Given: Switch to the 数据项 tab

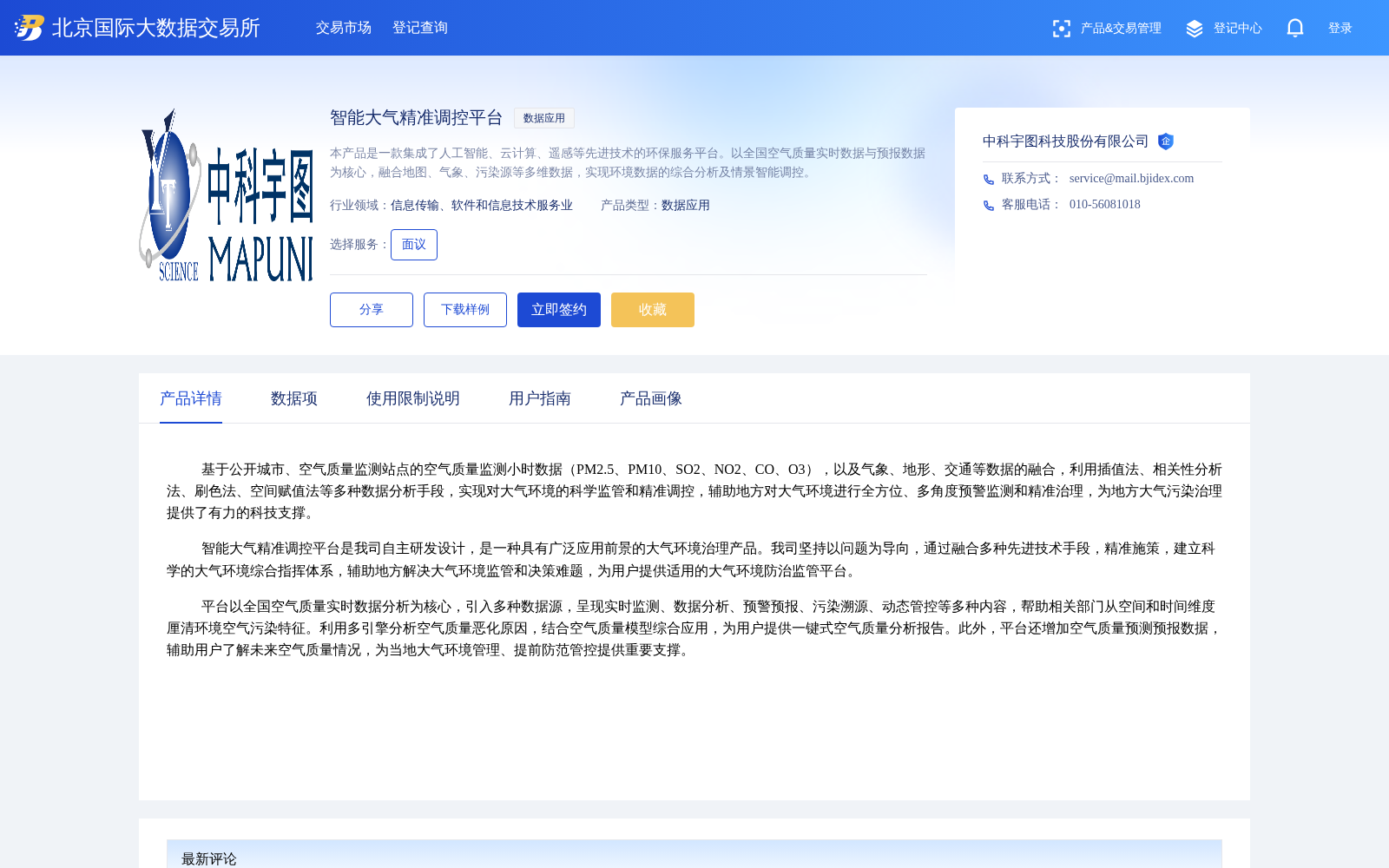Looking at the screenshot, I should click(294, 398).
